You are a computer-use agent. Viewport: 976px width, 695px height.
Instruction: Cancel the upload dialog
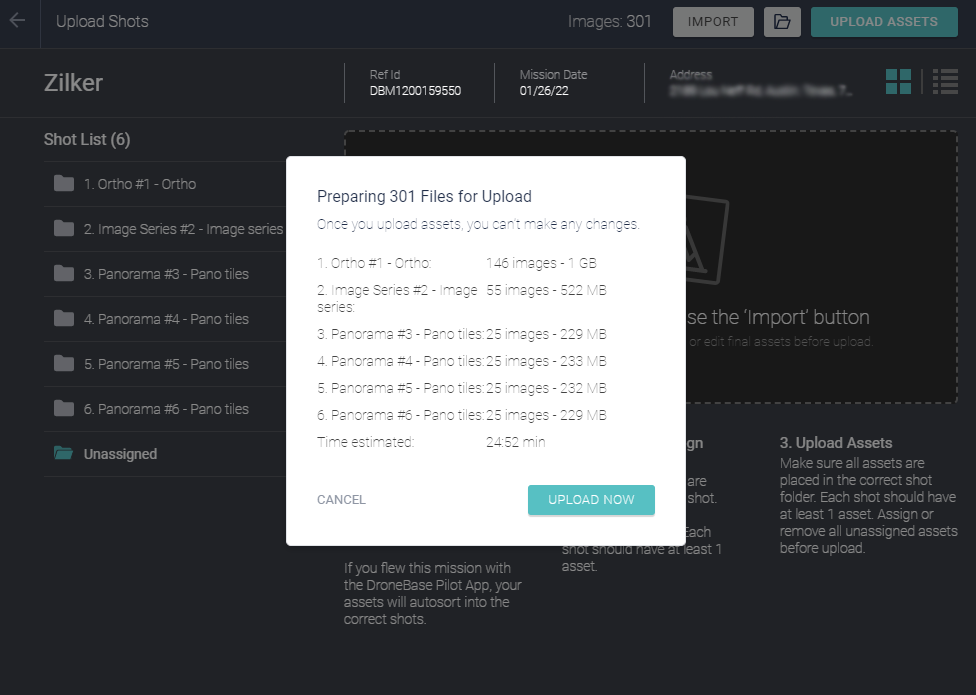click(x=341, y=500)
